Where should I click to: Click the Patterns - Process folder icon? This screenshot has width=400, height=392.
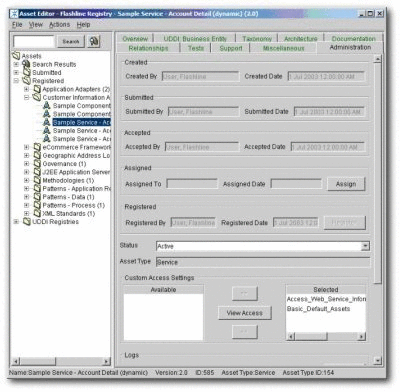(37, 205)
